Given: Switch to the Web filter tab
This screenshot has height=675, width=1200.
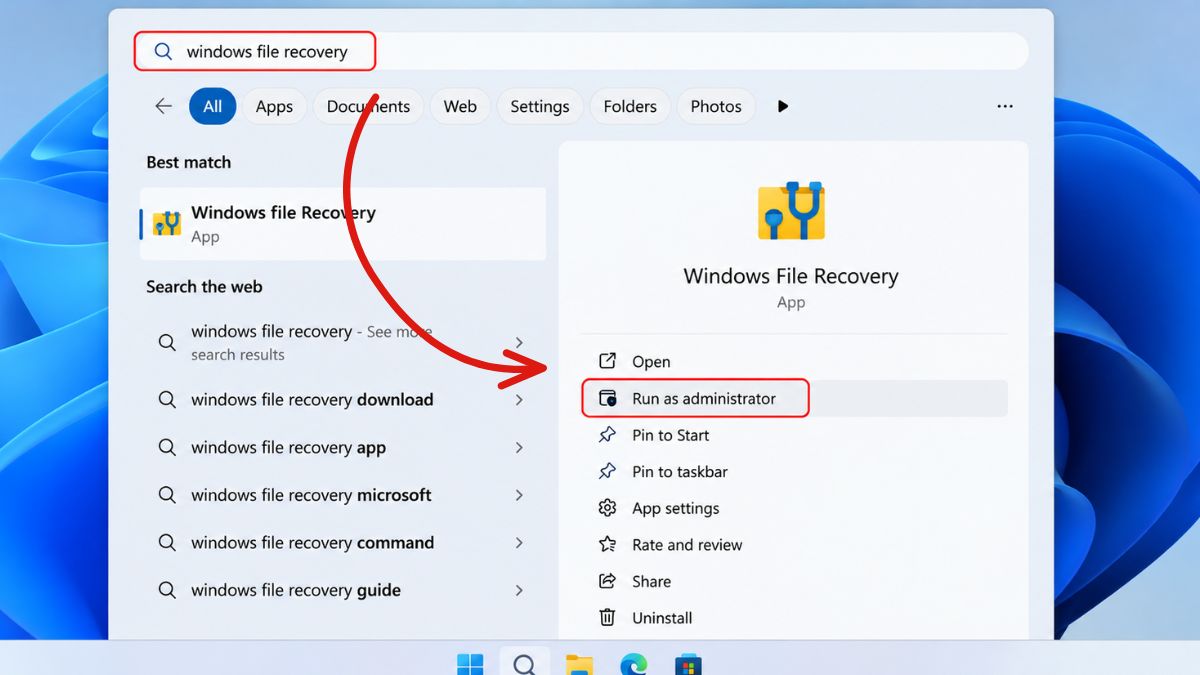Looking at the screenshot, I should point(460,106).
